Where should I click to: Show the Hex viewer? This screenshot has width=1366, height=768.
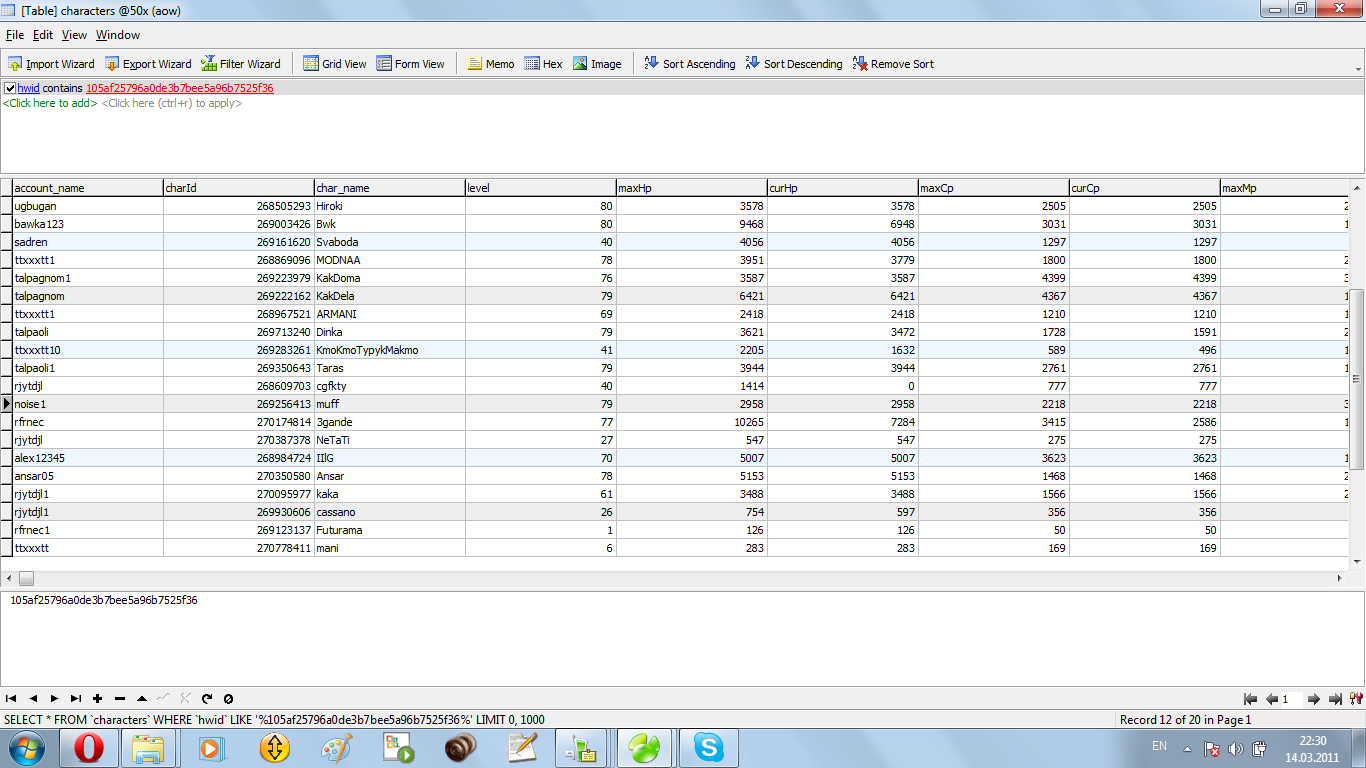[x=544, y=64]
